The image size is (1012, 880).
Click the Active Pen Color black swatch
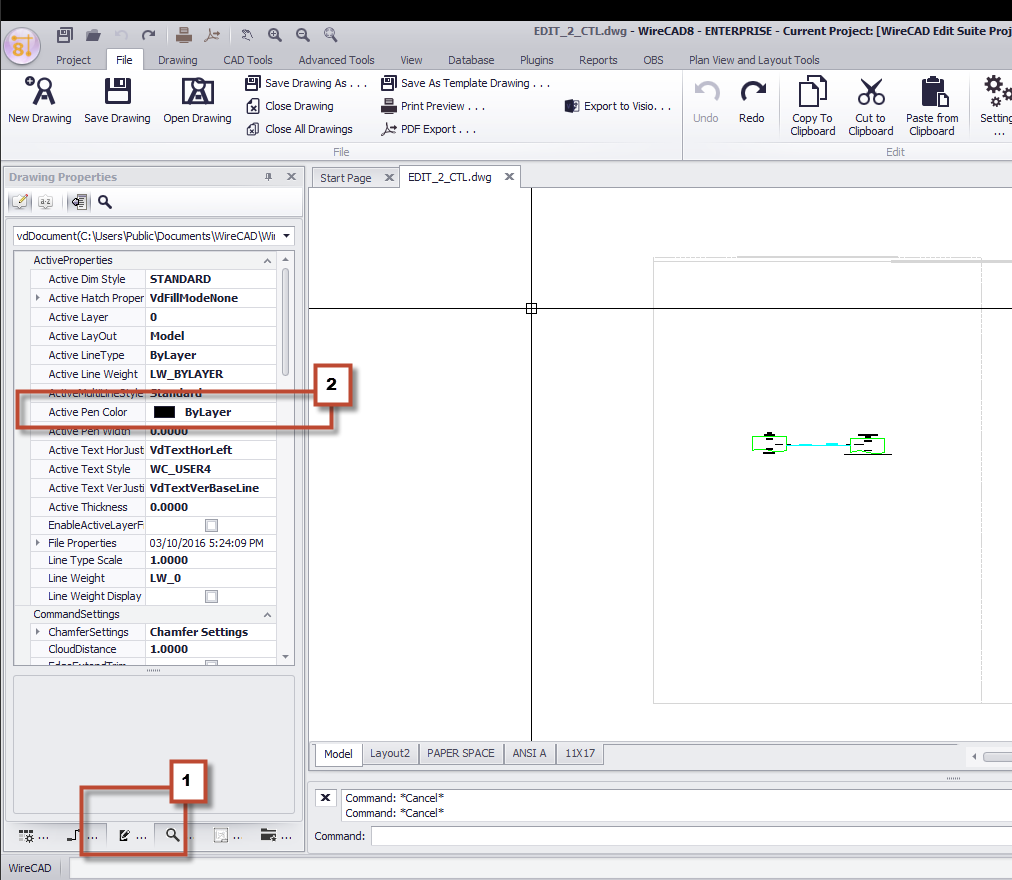pos(165,413)
